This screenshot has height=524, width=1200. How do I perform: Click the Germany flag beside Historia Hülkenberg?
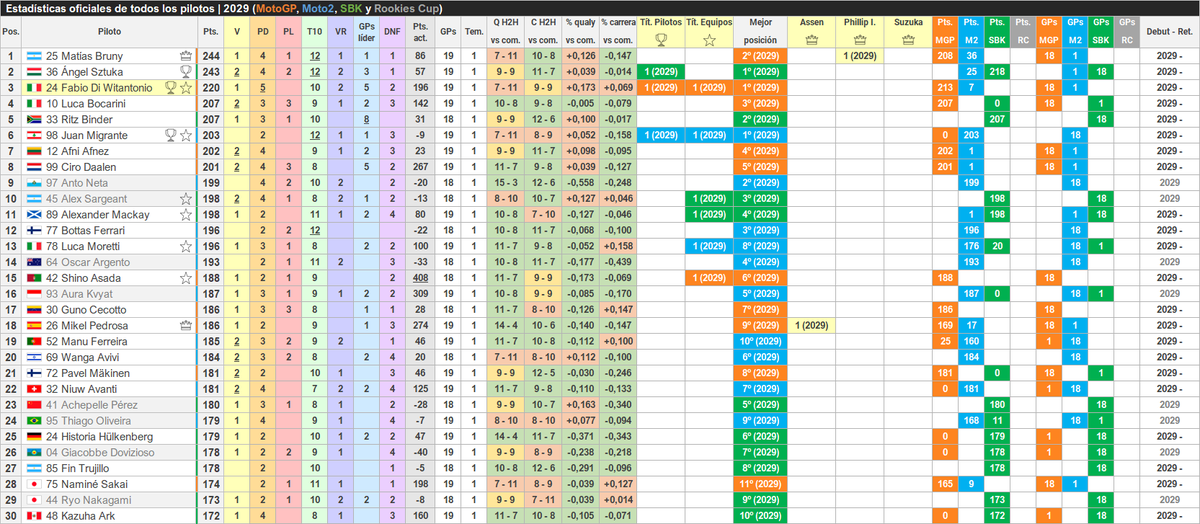pyautogui.click(x=33, y=436)
